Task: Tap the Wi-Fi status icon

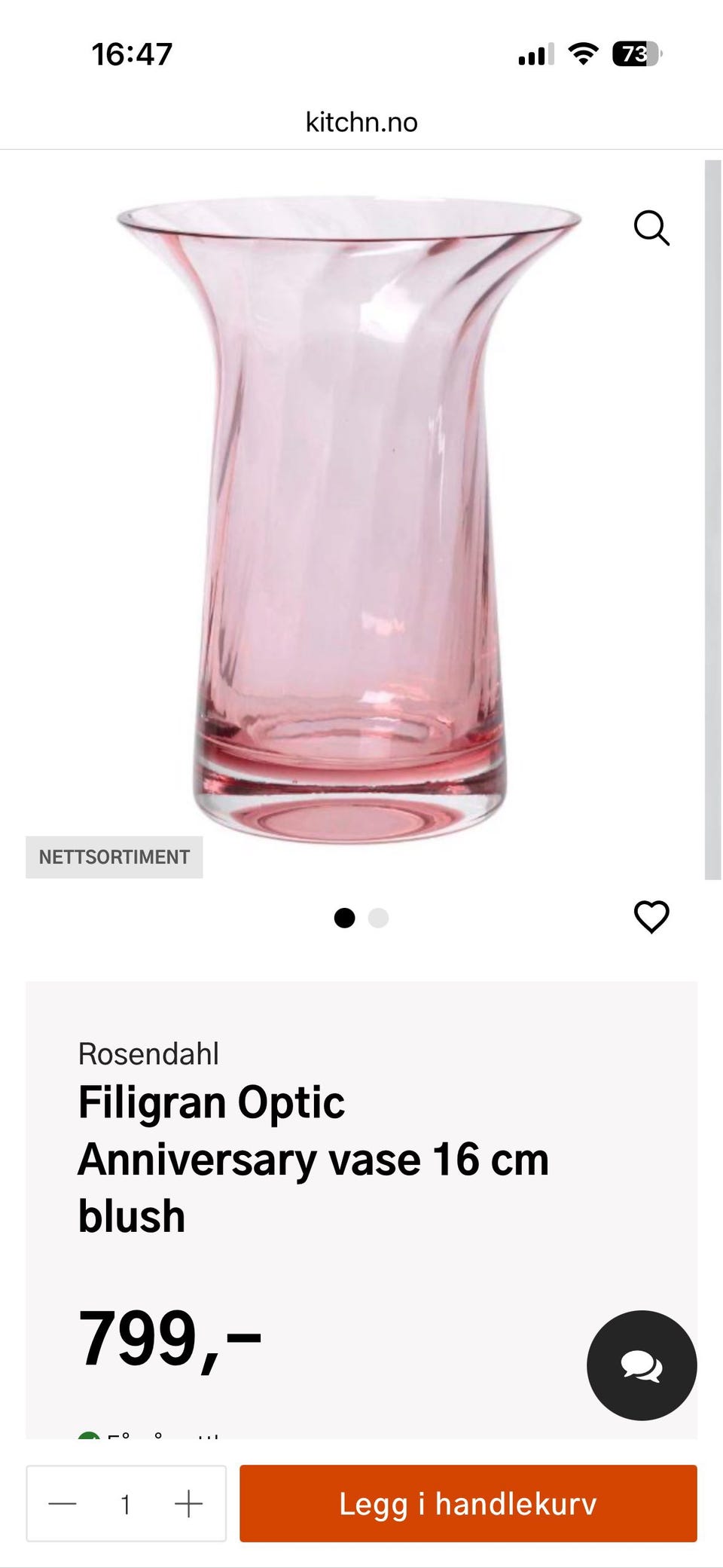Action: point(583,54)
